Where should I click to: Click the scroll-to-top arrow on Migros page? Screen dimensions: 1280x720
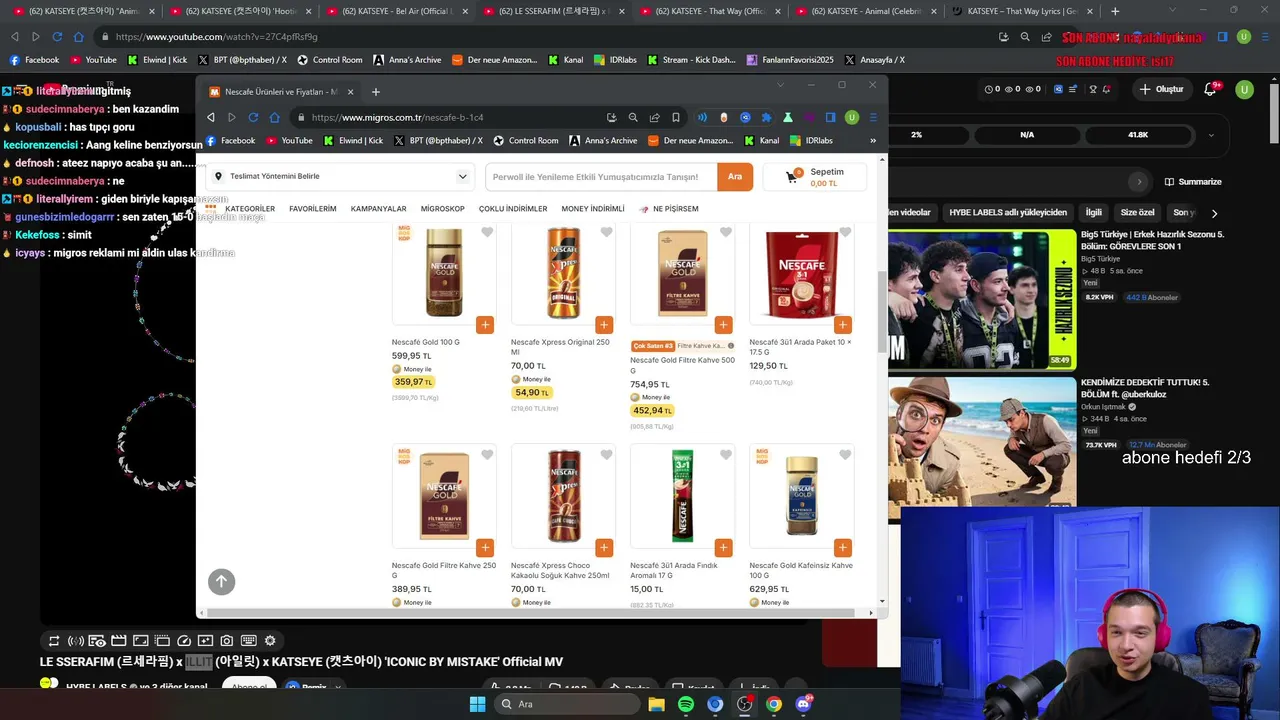point(222,581)
